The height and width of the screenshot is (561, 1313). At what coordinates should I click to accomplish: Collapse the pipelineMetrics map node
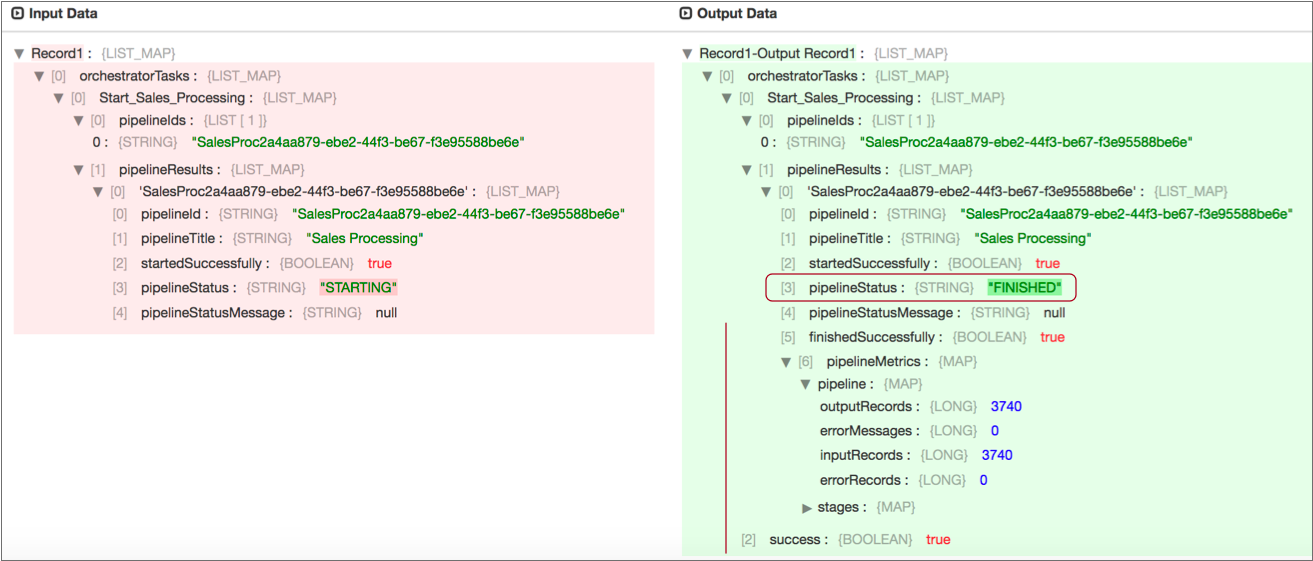point(785,362)
